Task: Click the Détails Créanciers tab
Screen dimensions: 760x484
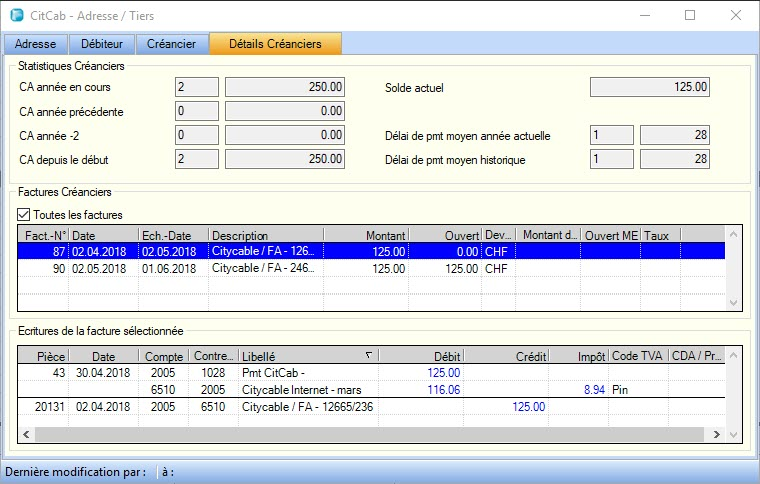Action: pyautogui.click(x=275, y=44)
